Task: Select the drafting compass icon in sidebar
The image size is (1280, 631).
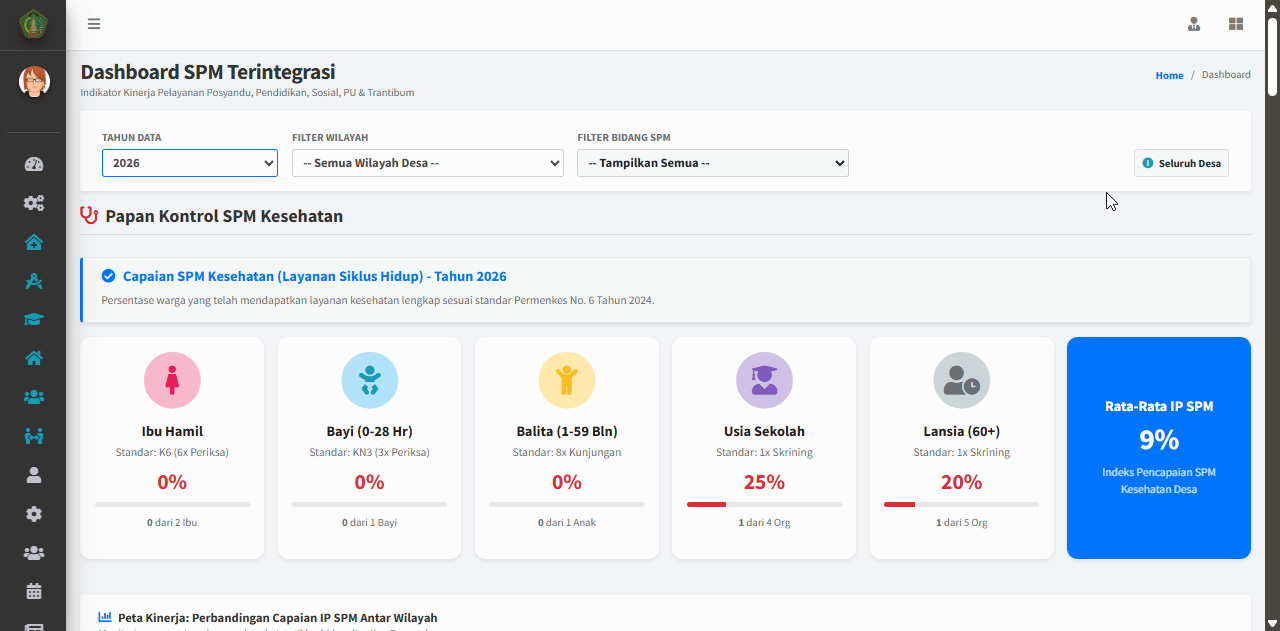Action: (x=34, y=281)
